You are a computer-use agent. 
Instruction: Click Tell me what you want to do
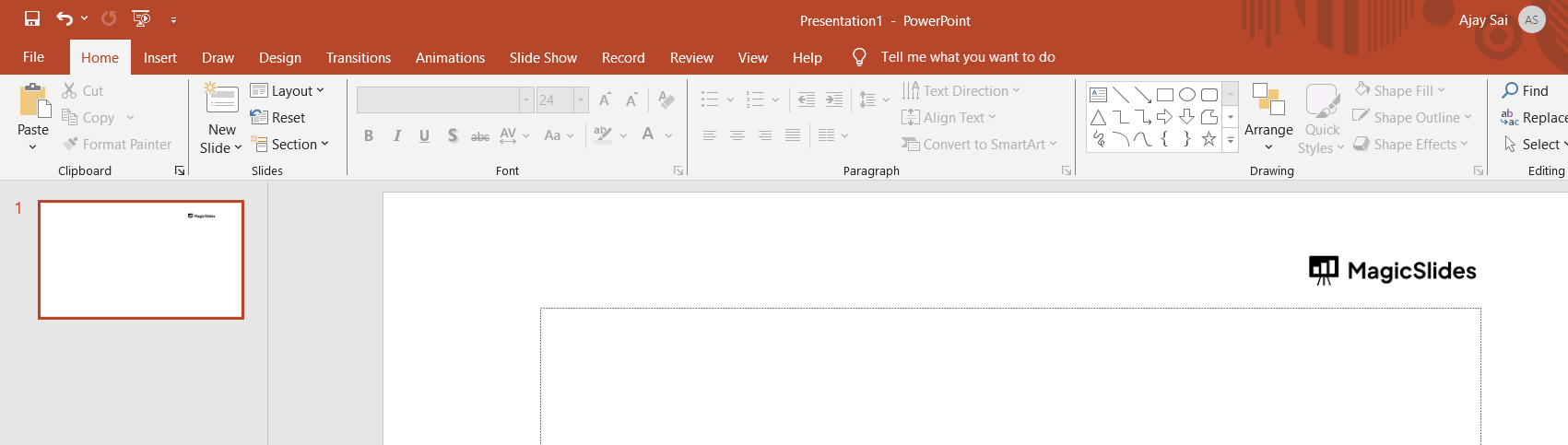(968, 57)
